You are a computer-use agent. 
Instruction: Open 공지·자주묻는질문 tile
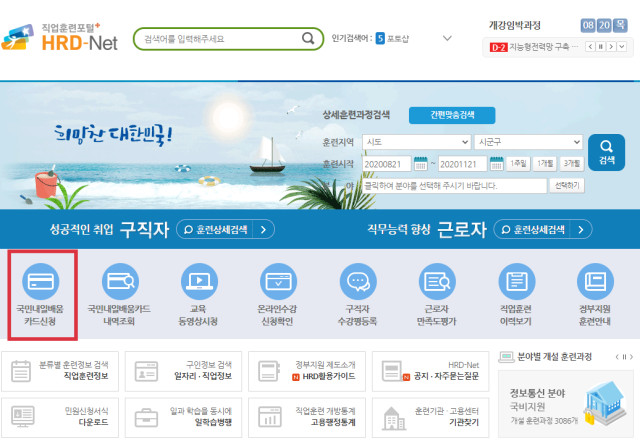[431, 371]
